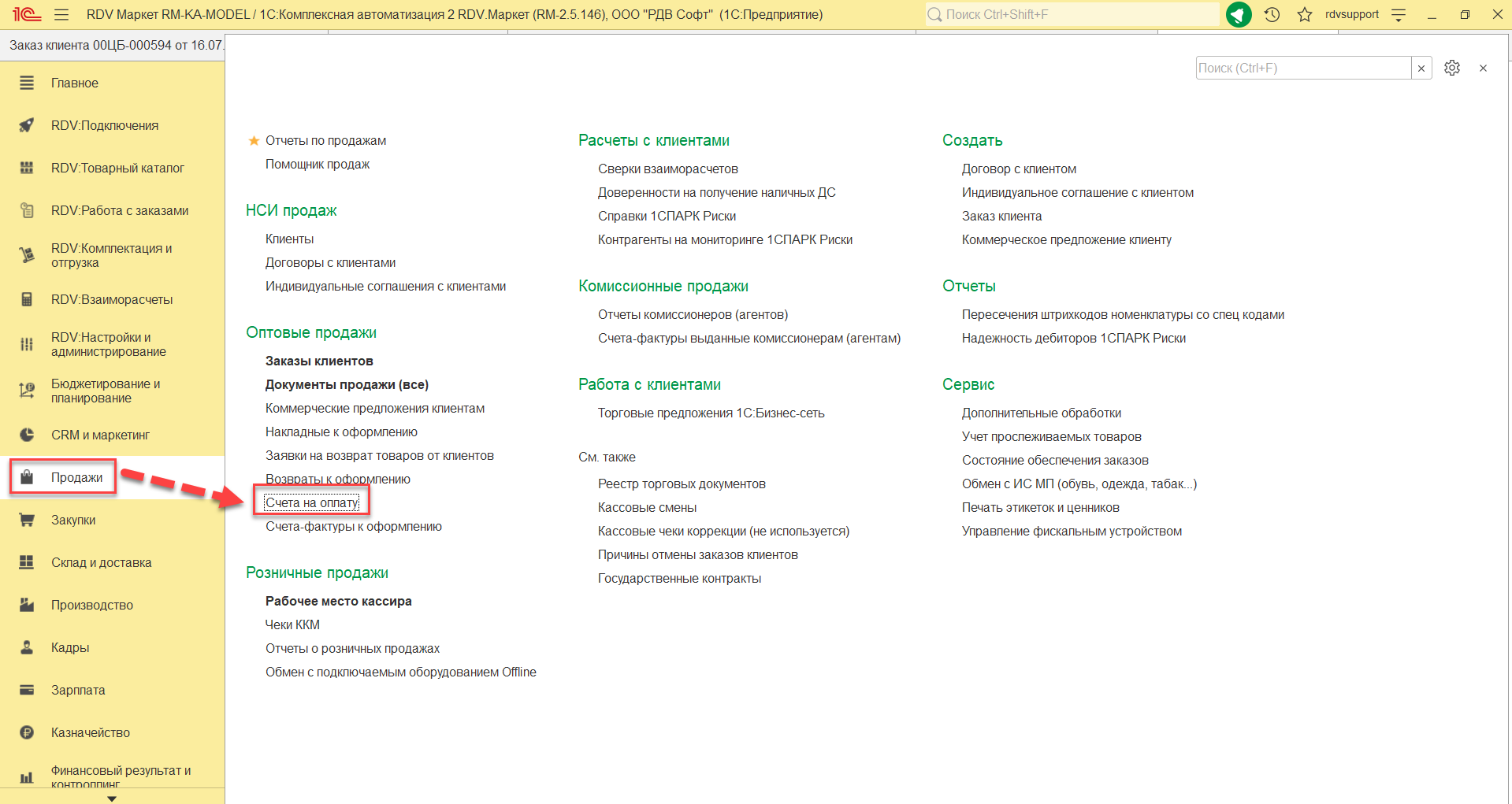The height and width of the screenshot is (804, 1512).
Task: Open Рабочее место кассира
Action: point(339,601)
